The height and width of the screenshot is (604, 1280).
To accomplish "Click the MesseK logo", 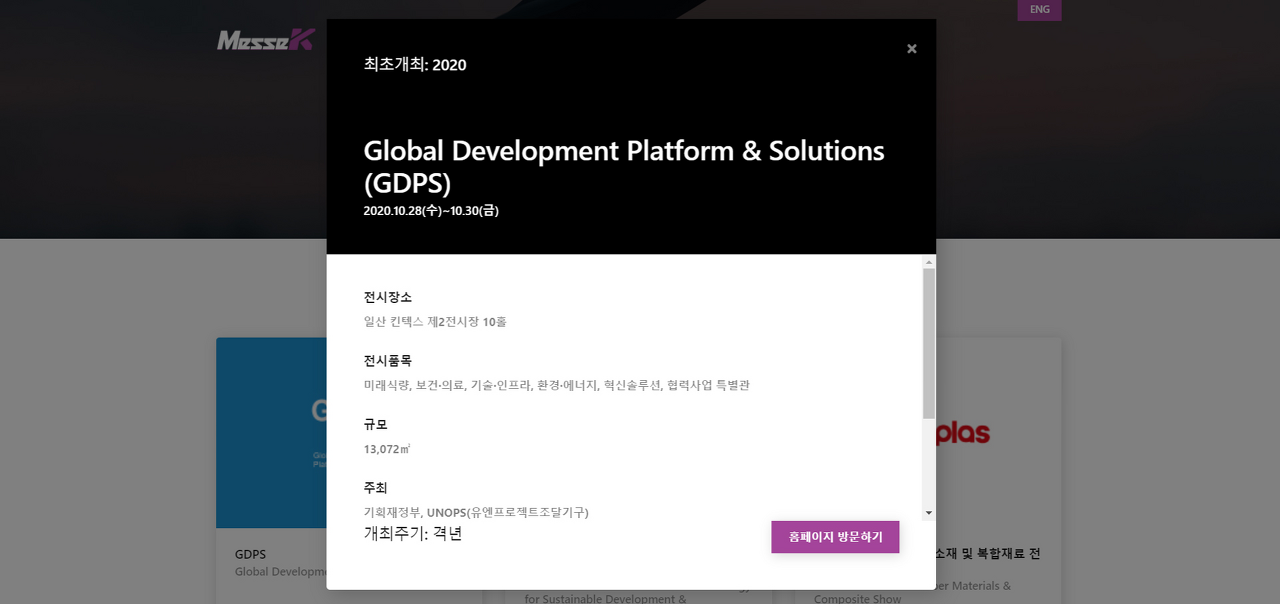I will [266, 40].
